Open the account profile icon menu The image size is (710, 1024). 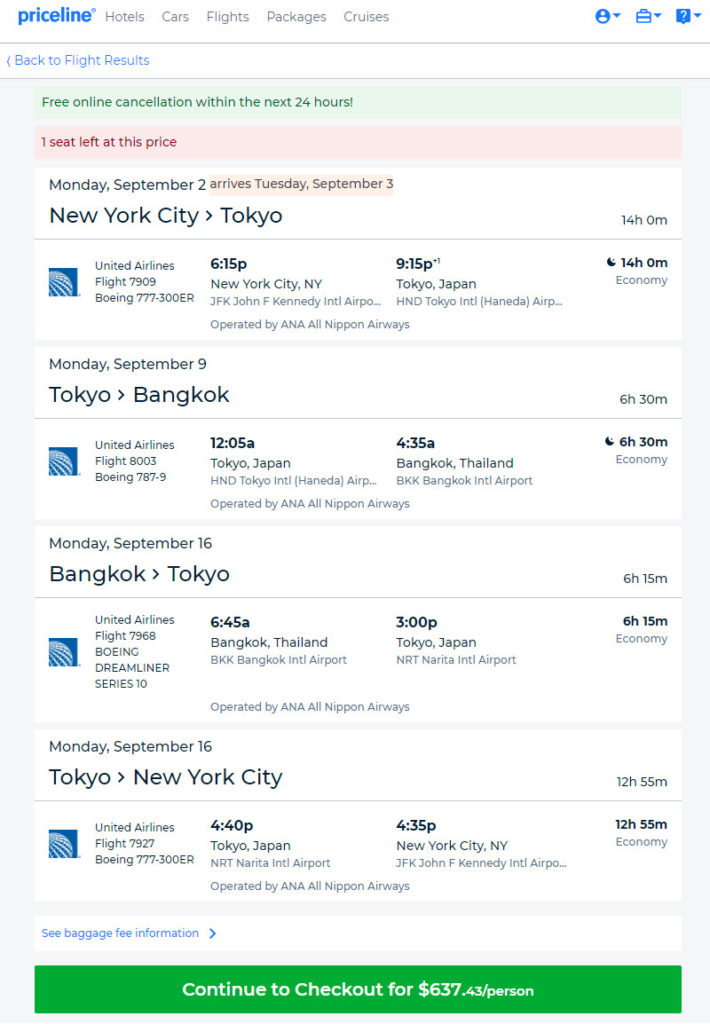607,16
